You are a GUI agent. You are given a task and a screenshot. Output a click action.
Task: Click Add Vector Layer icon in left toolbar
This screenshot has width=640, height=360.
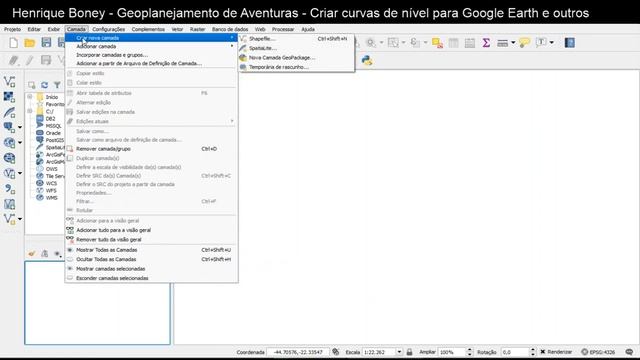point(9,82)
